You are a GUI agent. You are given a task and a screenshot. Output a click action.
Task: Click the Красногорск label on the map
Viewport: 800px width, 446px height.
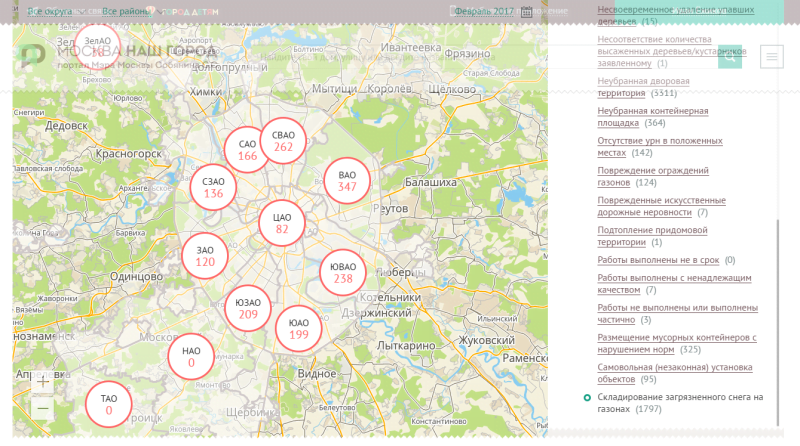tap(129, 153)
